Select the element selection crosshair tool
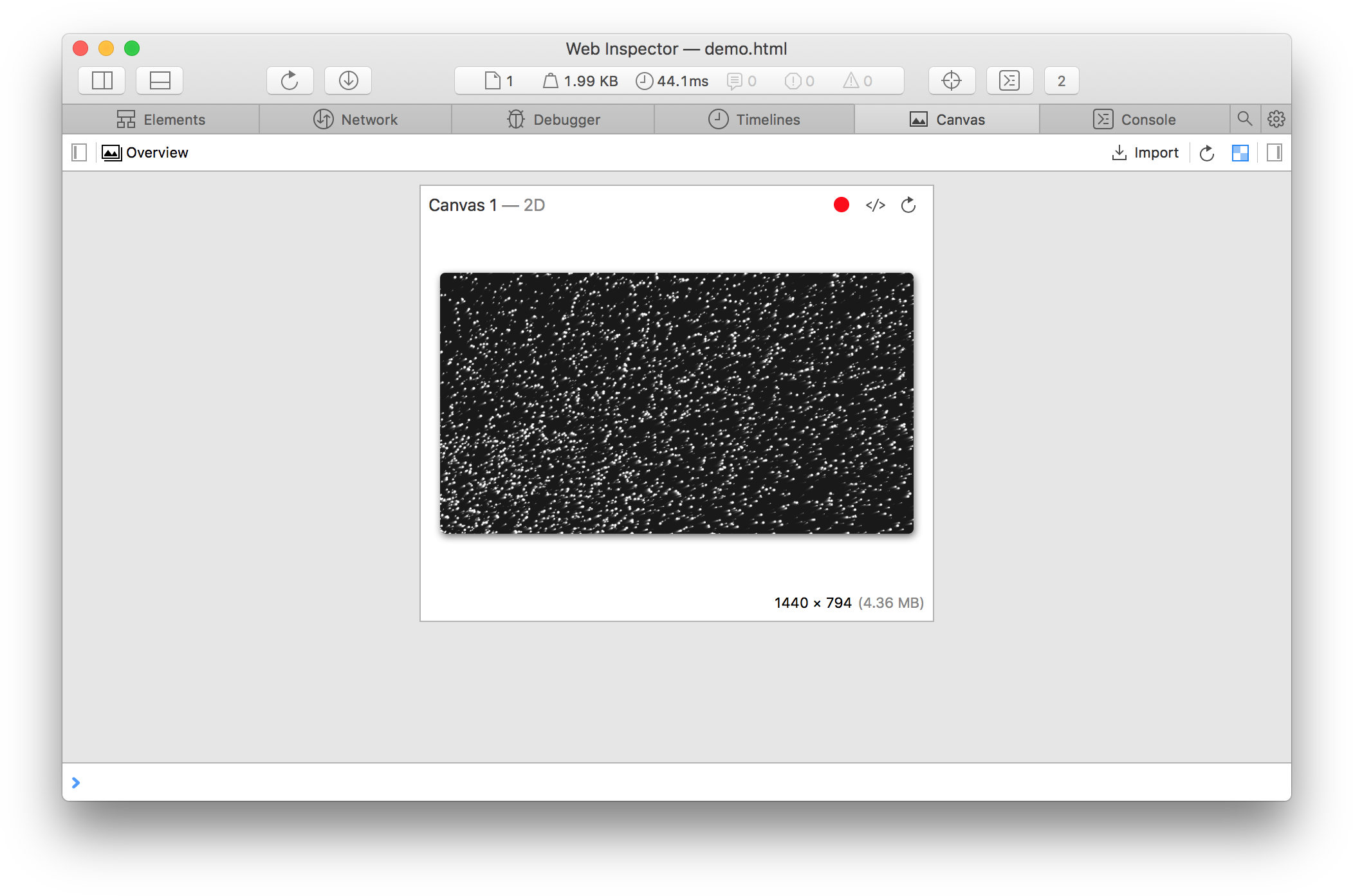 952,80
